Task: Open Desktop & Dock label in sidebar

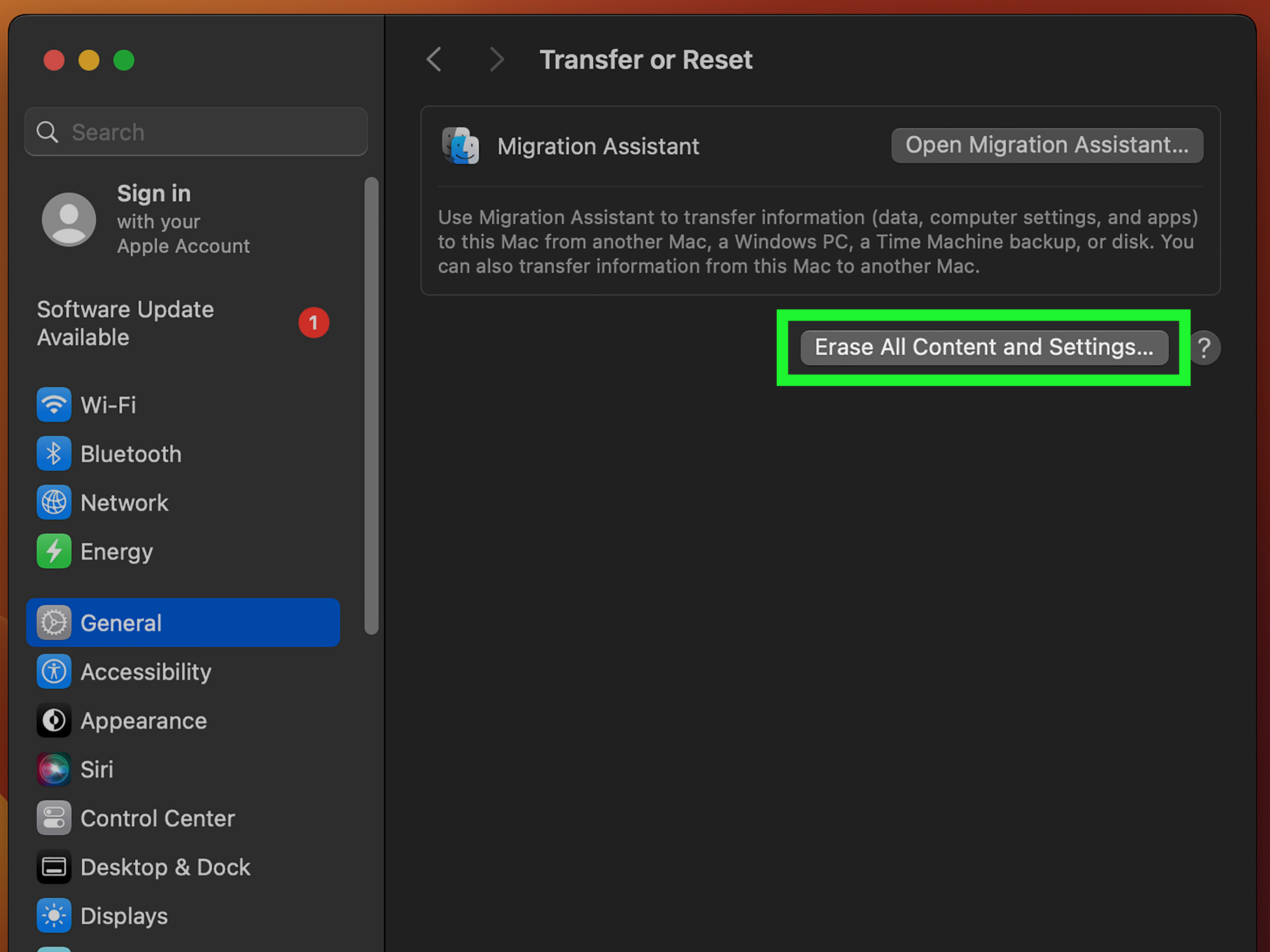Action: pos(165,867)
